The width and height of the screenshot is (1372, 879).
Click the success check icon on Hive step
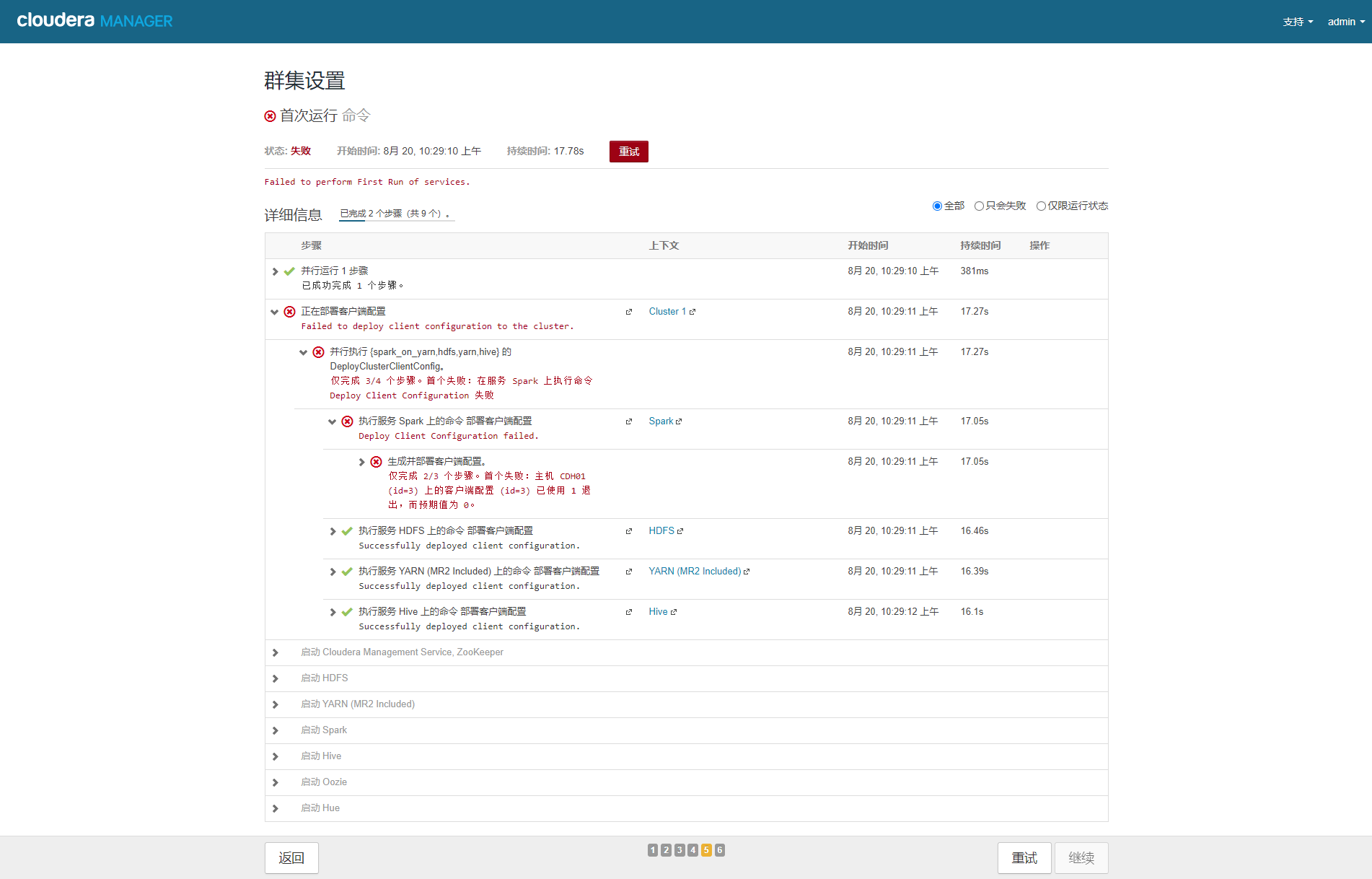[347, 612]
